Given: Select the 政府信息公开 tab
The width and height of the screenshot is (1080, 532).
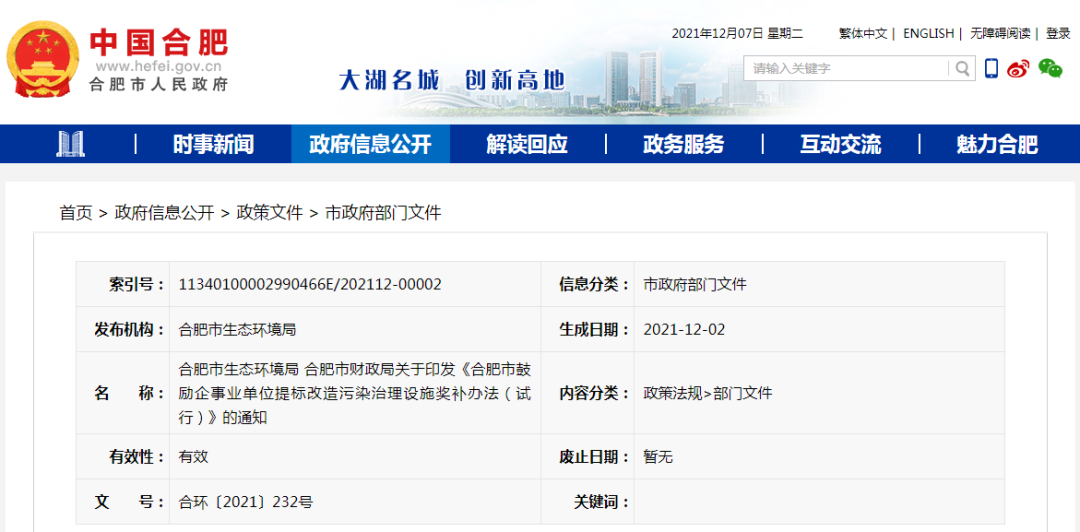Looking at the screenshot, I should [x=370, y=144].
